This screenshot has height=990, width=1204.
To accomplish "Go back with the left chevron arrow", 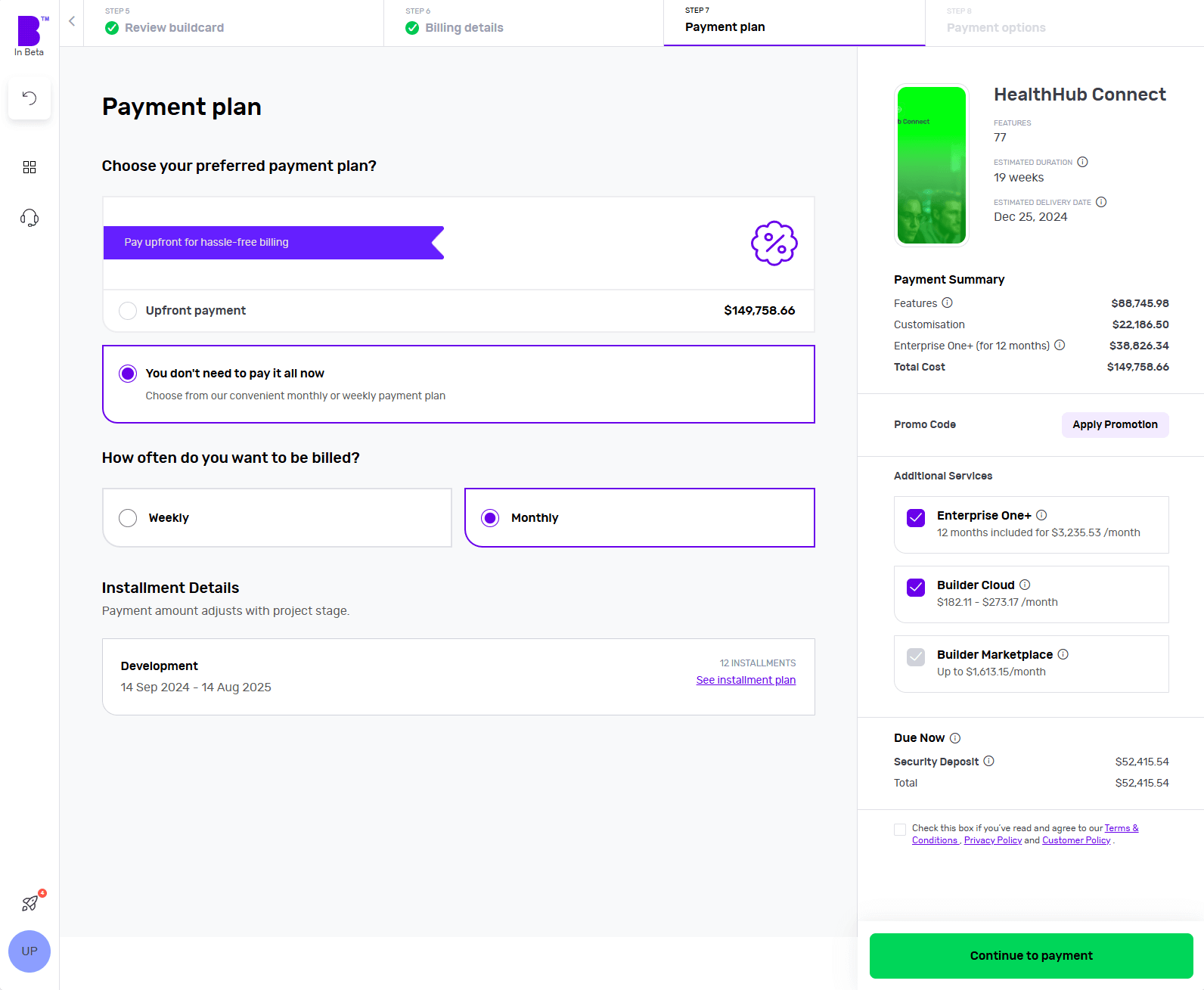I will pos(72,21).
